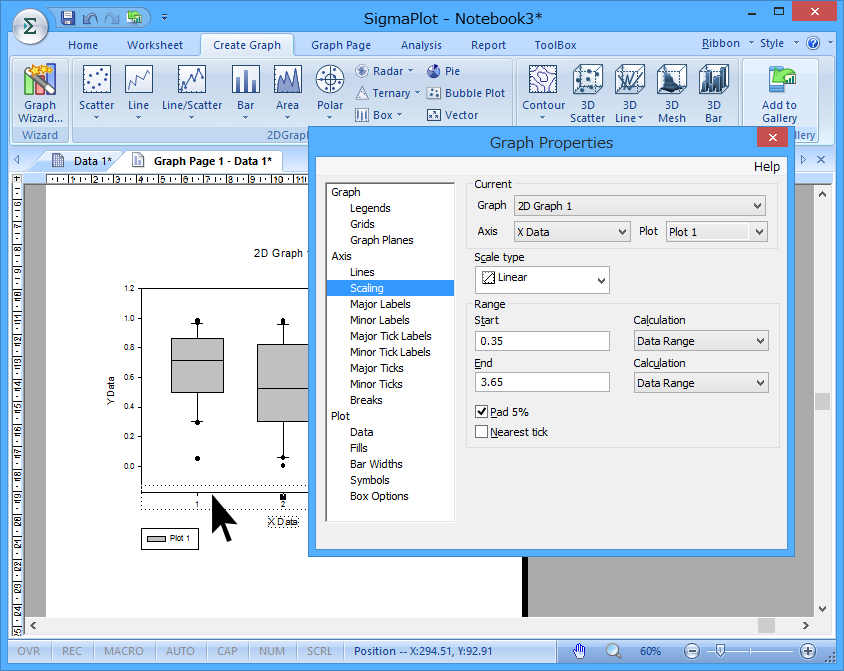Screen dimensions: 844x671
Task: Create a Pie chart
Action: pyautogui.click(x=444, y=71)
